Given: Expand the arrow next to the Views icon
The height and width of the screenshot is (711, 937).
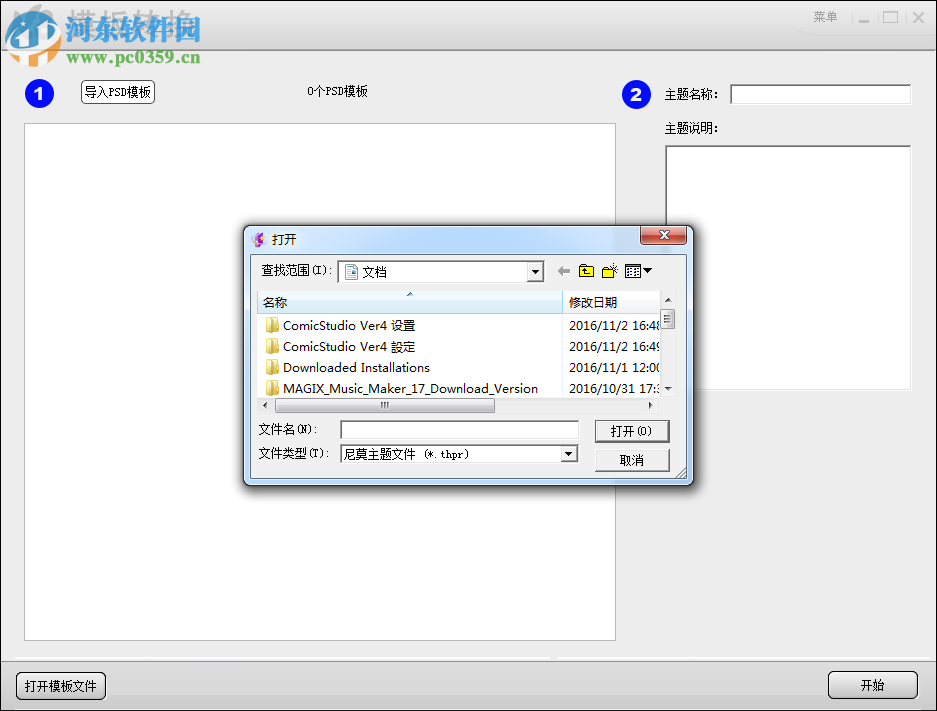Looking at the screenshot, I should (648, 271).
